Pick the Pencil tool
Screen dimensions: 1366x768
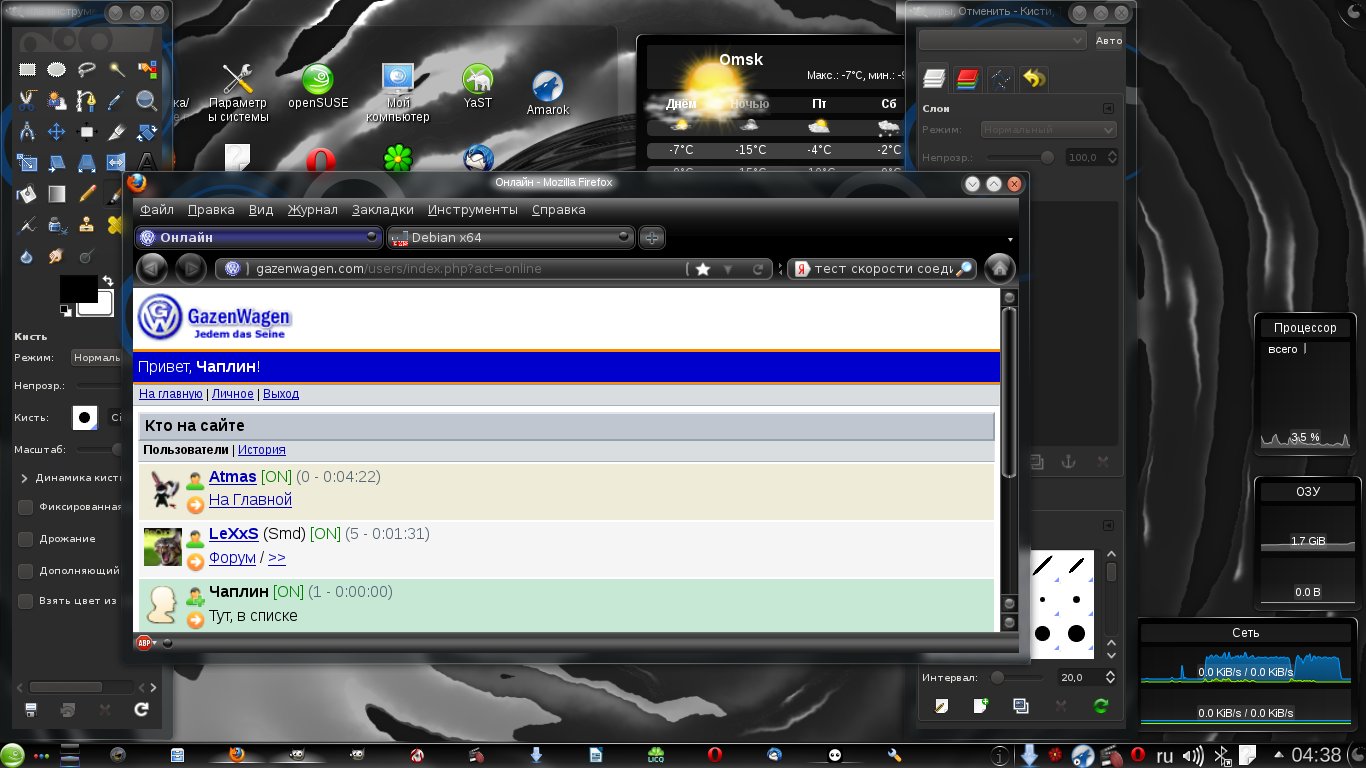[x=87, y=193]
